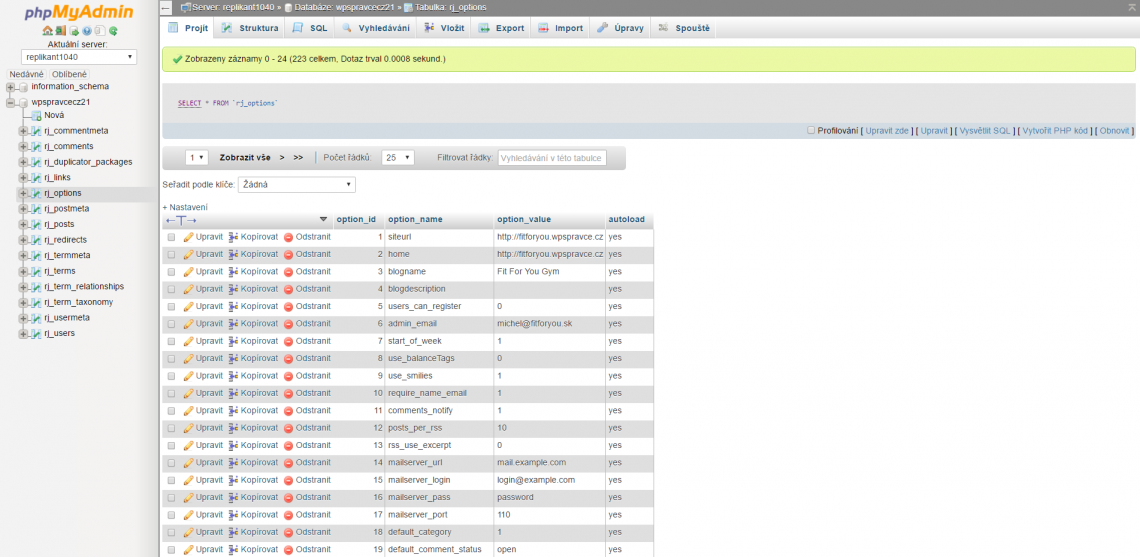Switch to the Struktura tab
1140x557 pixels.
coord(250,28)
